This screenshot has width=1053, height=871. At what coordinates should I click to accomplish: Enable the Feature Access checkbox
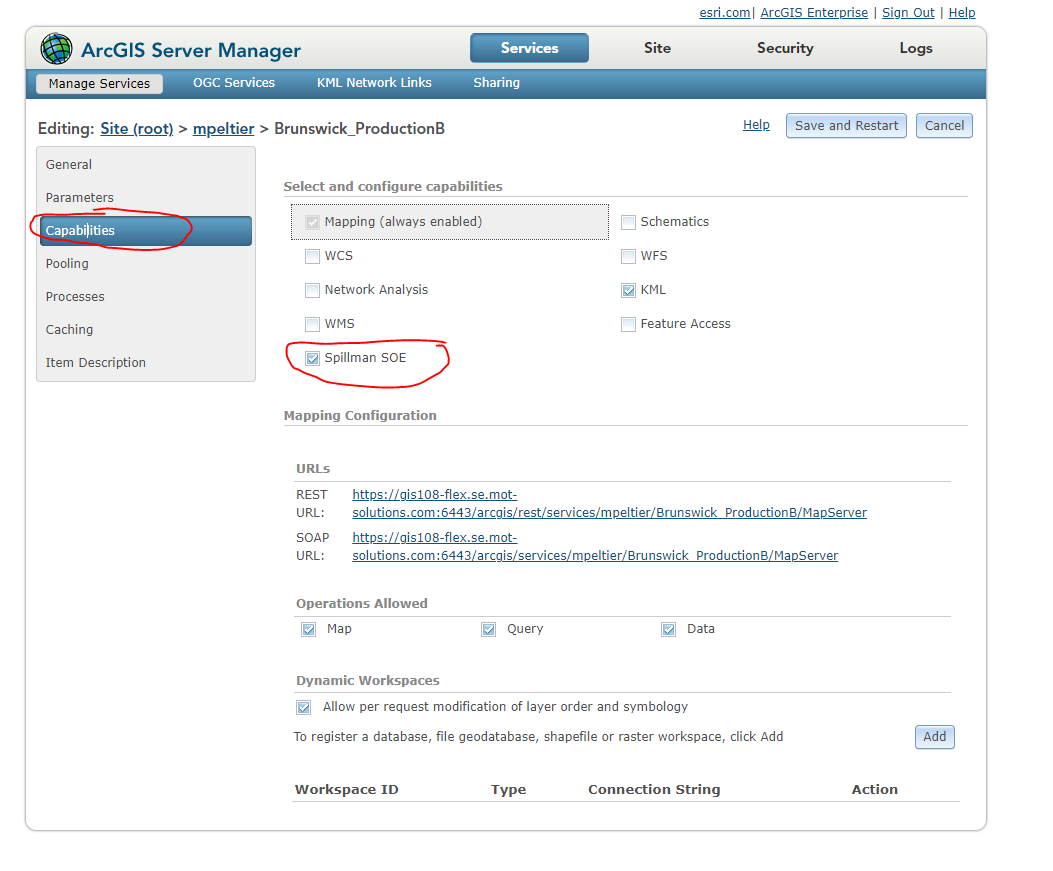click(x=629, y=324)
